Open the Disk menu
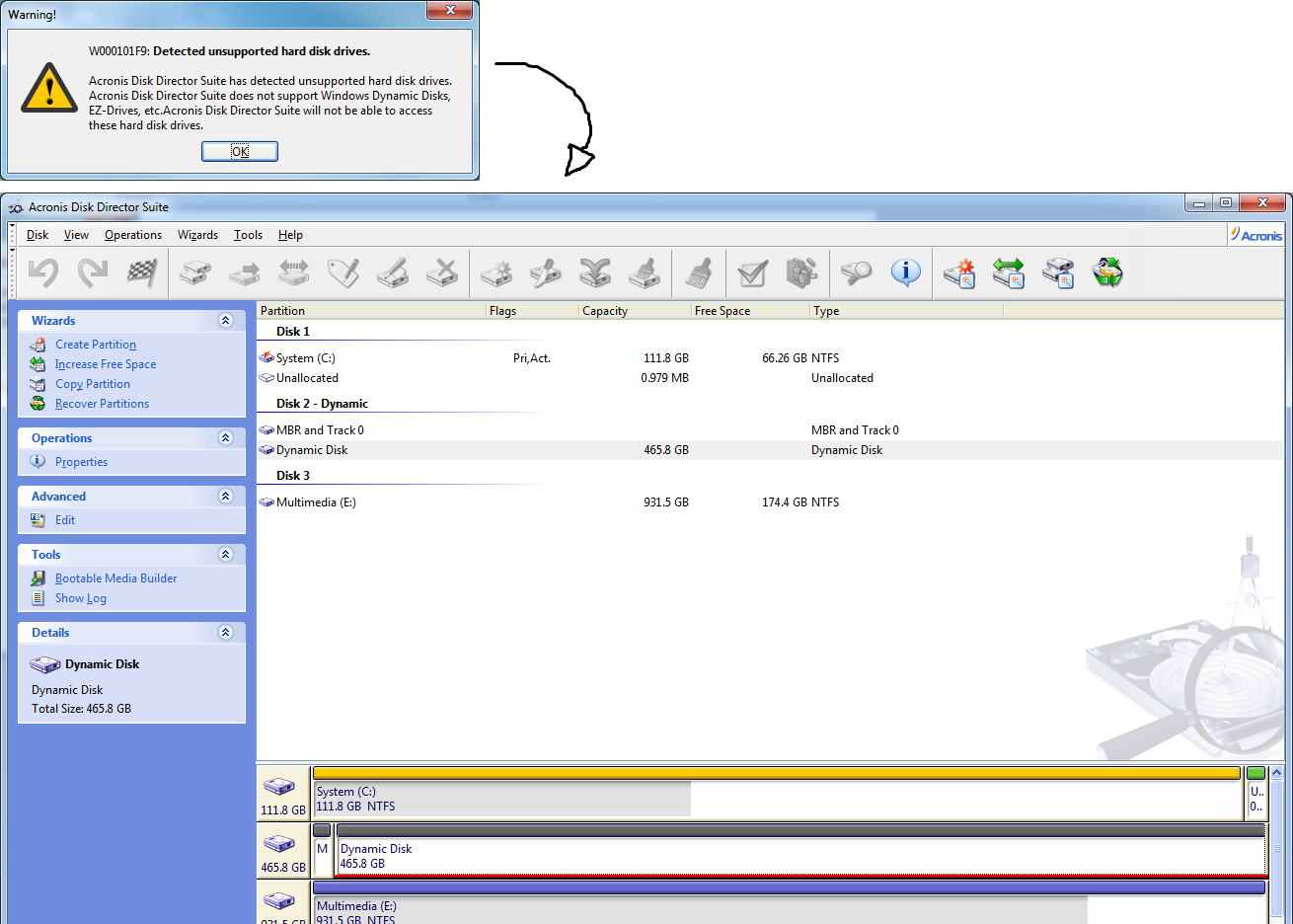 coord(38,235)
